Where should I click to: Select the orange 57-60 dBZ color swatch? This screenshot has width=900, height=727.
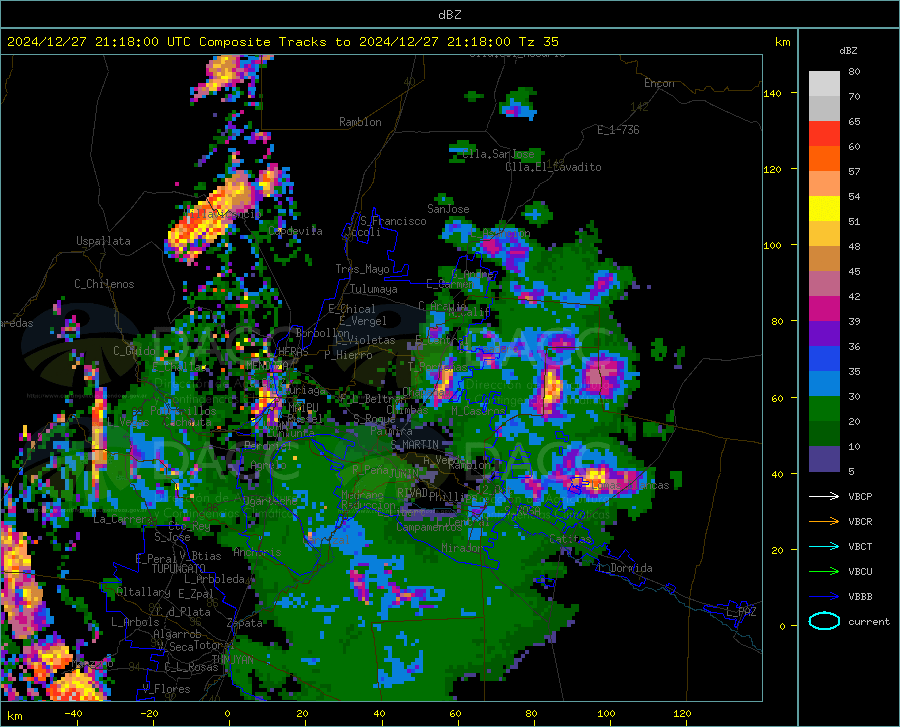pyautogui.click(x=824, y=159)
